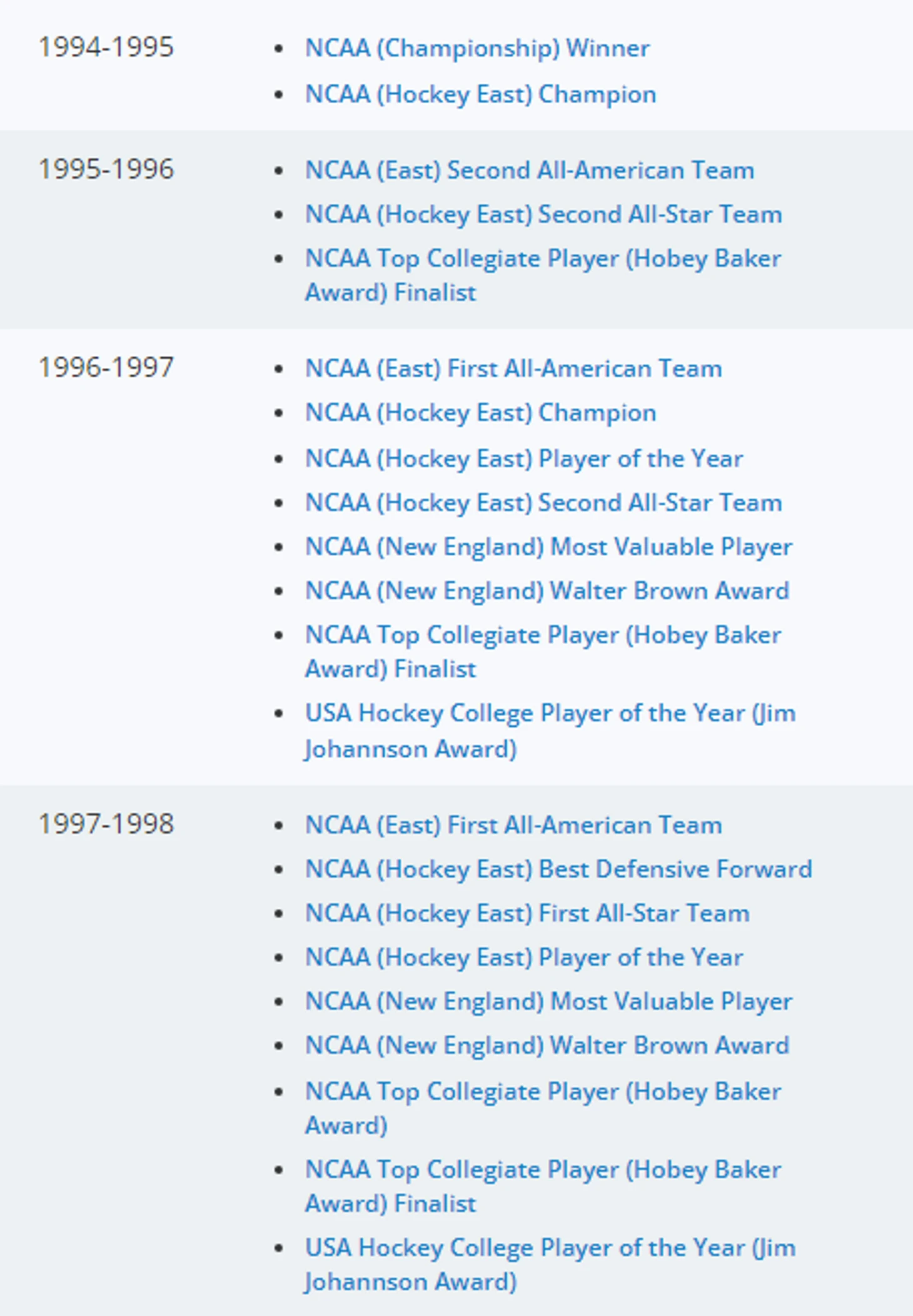Open 1996-1997 NCAA (Hockey East) Champion link
The width and height of the screenshot is (913, 1316).
pyautogui.click(x=480, y=413)
